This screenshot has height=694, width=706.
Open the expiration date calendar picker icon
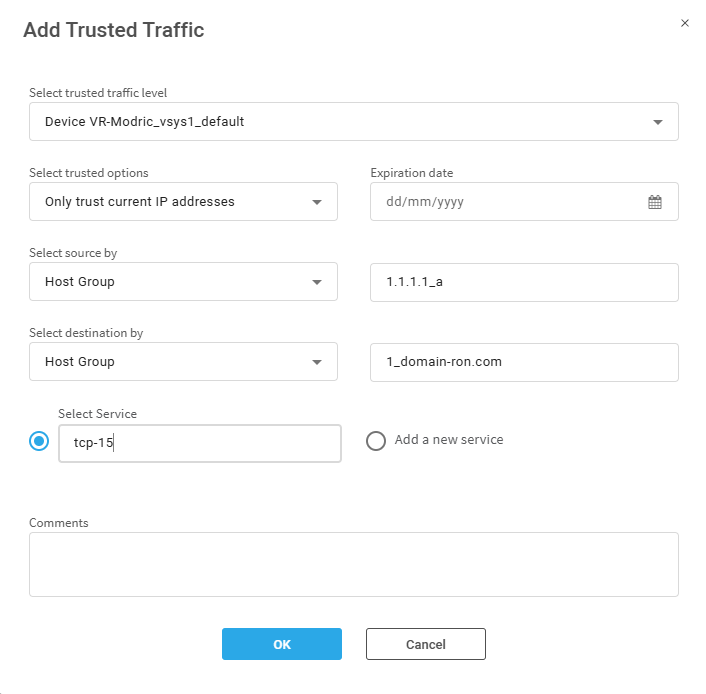click(x=655, y=202)
